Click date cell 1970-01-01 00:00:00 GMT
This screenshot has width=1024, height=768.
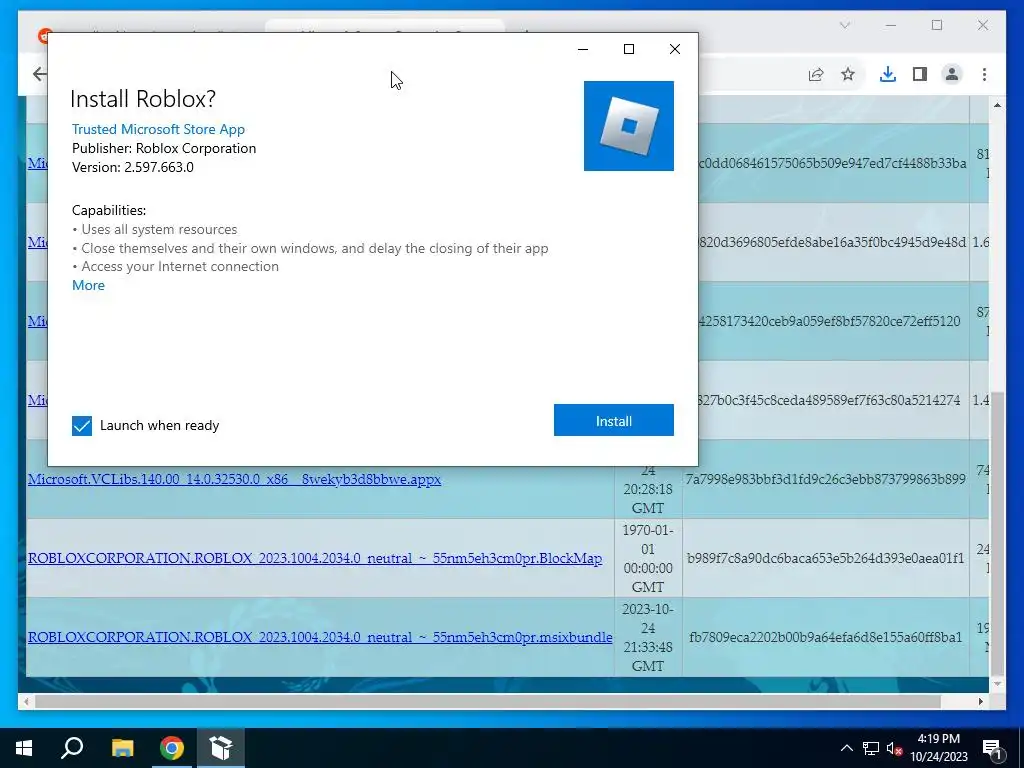[x=647, y=558]
